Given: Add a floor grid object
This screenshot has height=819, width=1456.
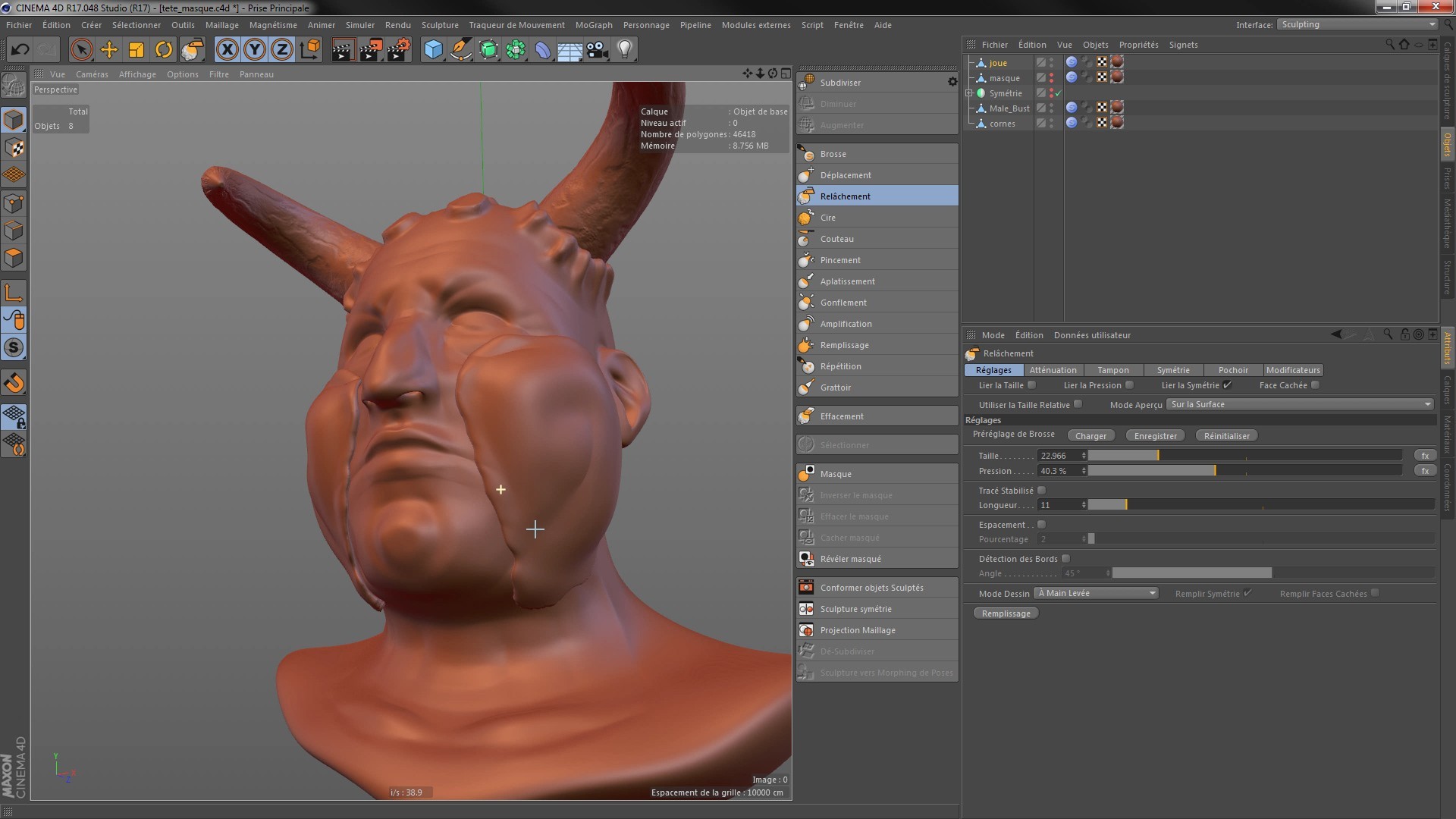Looking at the screenshot, I should point(570,50).
